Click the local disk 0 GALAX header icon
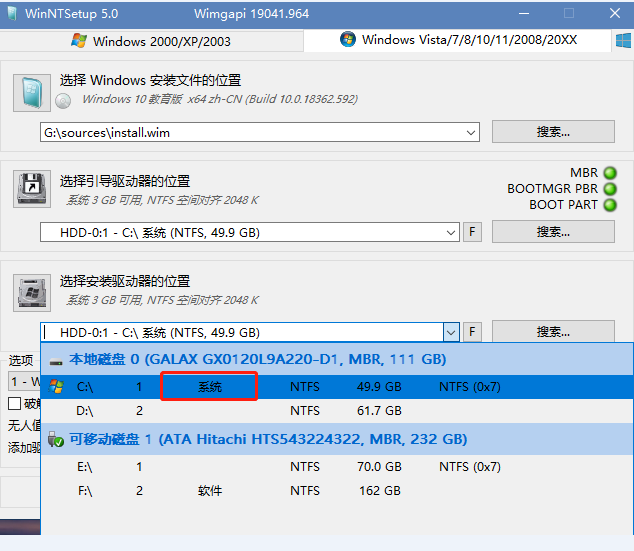This screenshot has height=551, width=634. tap(56, 361)
